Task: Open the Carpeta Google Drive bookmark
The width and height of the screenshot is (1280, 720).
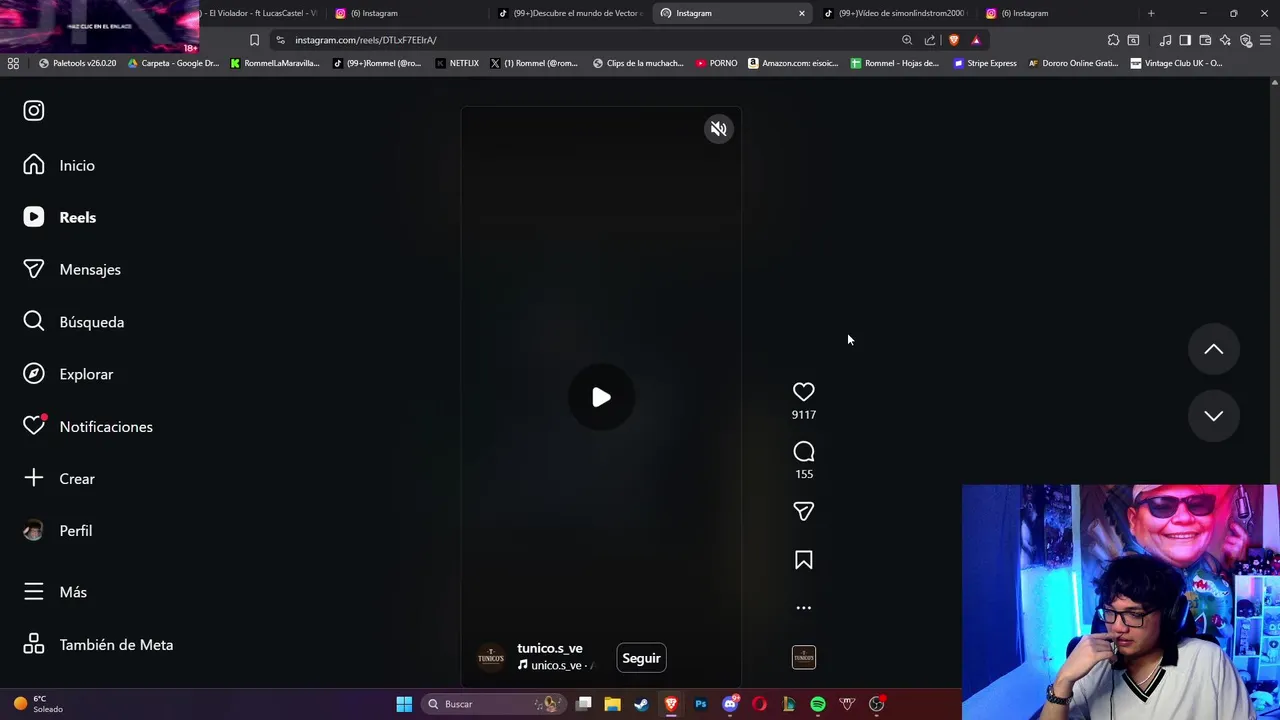Action: tap(173, 63)
